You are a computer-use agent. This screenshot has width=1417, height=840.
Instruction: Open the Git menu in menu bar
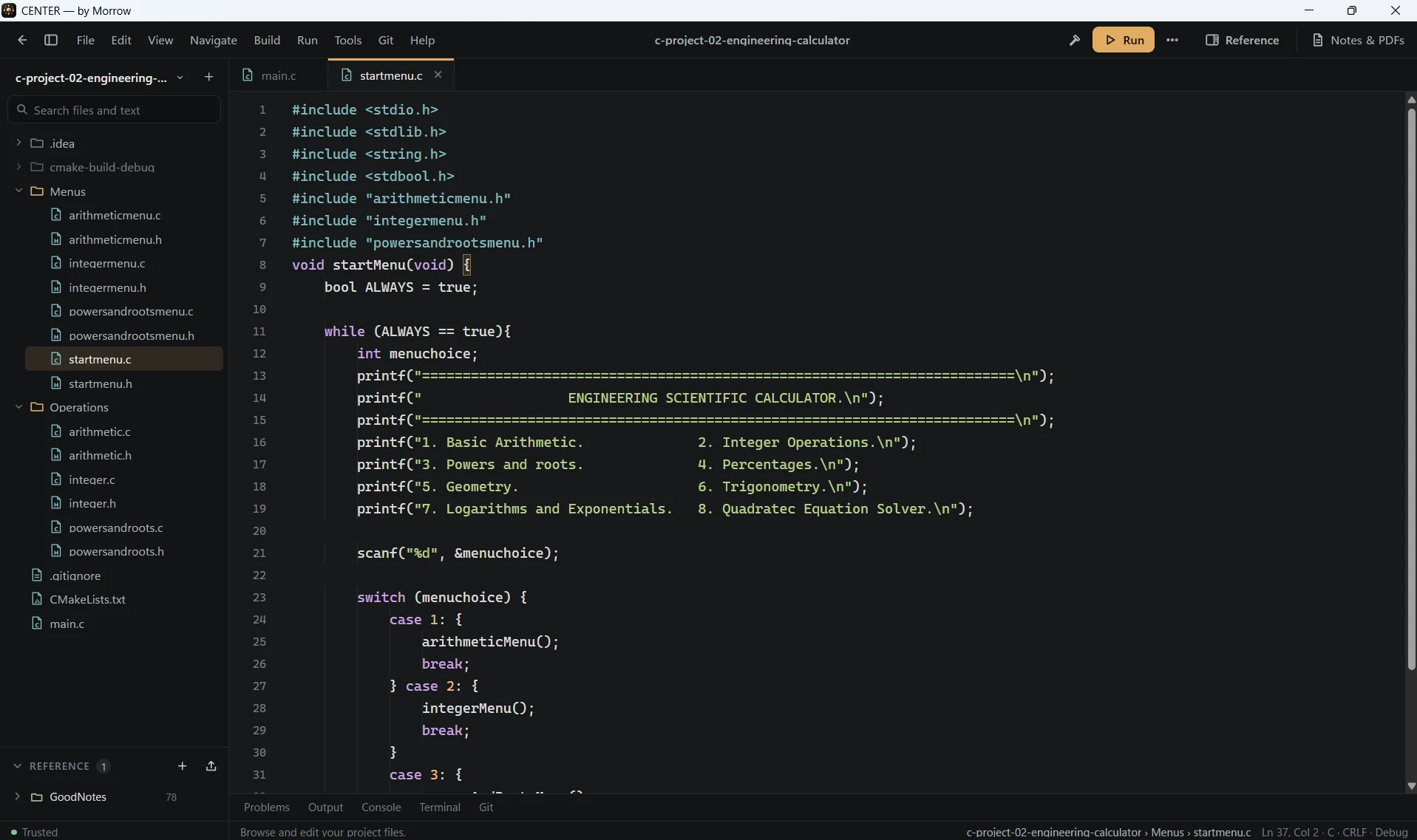coord(386,40)
